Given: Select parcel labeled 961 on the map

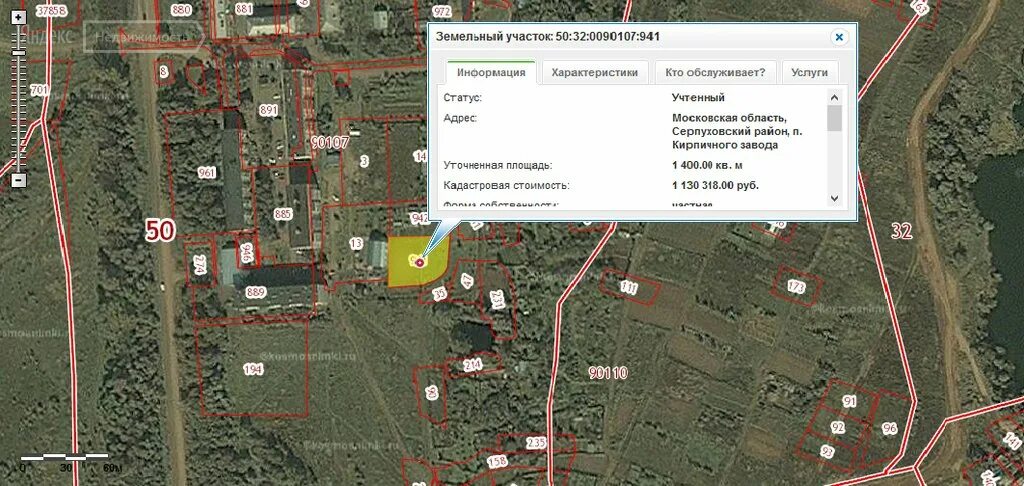Looking at the screenshot, I should 206,173.
